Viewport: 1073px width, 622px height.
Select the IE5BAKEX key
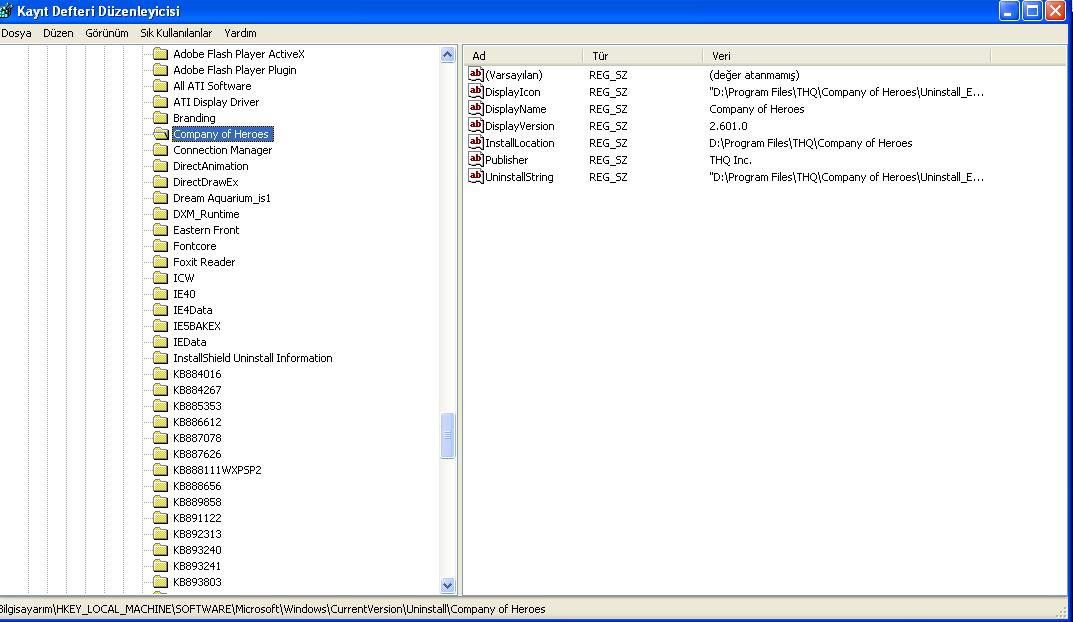click(x=196, y=326)
